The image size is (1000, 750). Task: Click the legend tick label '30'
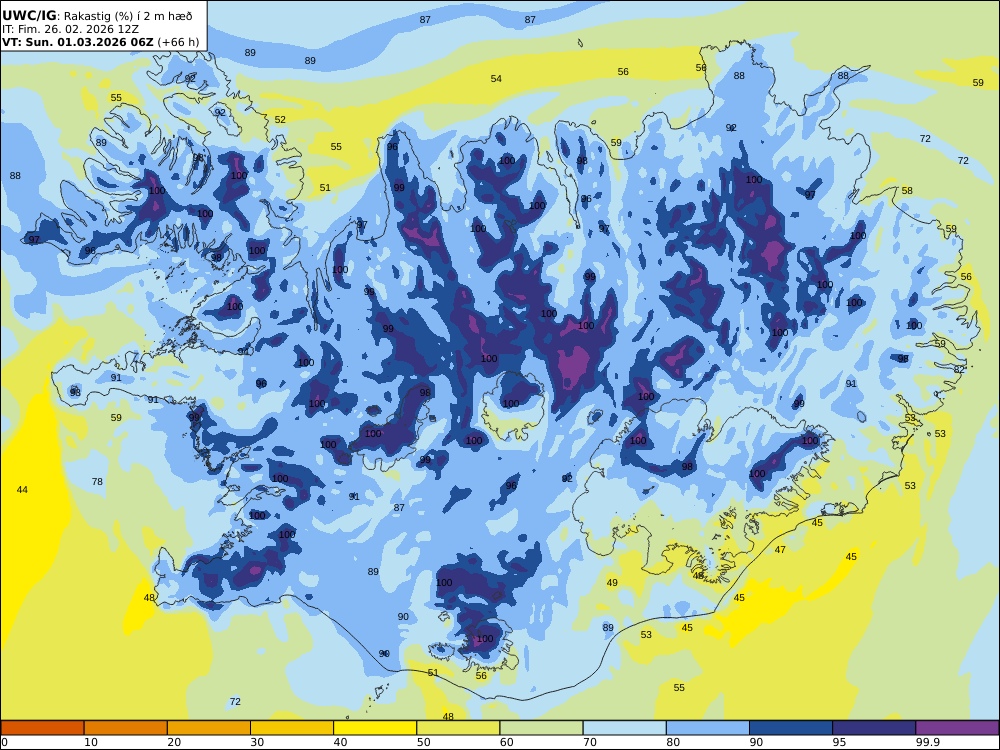(257, 742)
